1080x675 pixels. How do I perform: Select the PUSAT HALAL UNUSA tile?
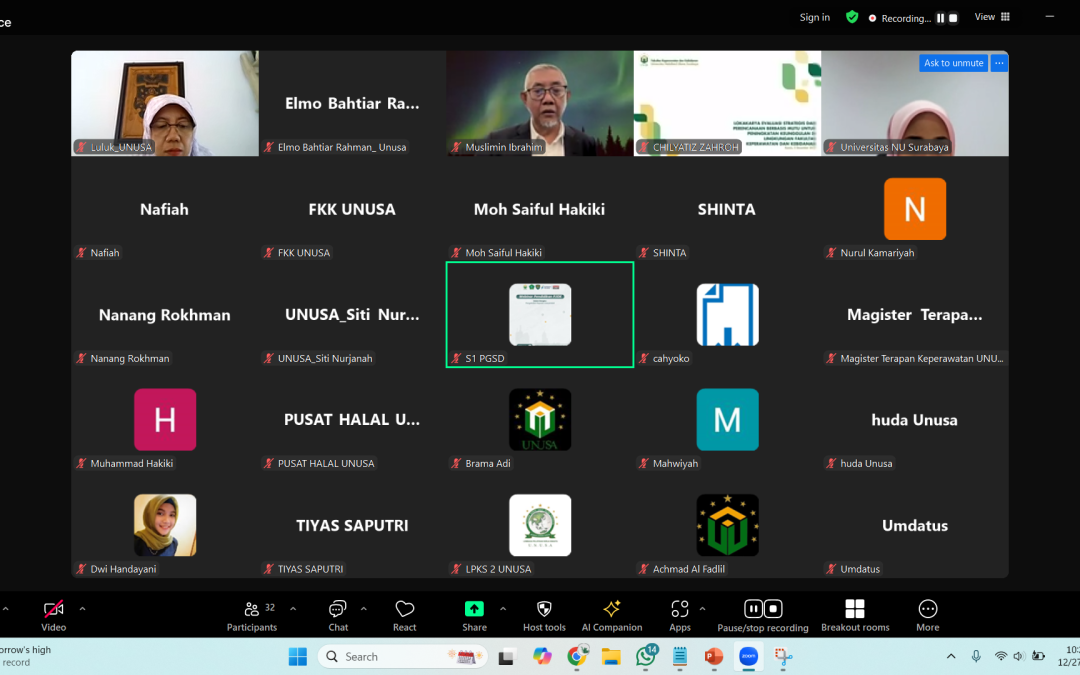pyautogui.click(x=353, y=420)
